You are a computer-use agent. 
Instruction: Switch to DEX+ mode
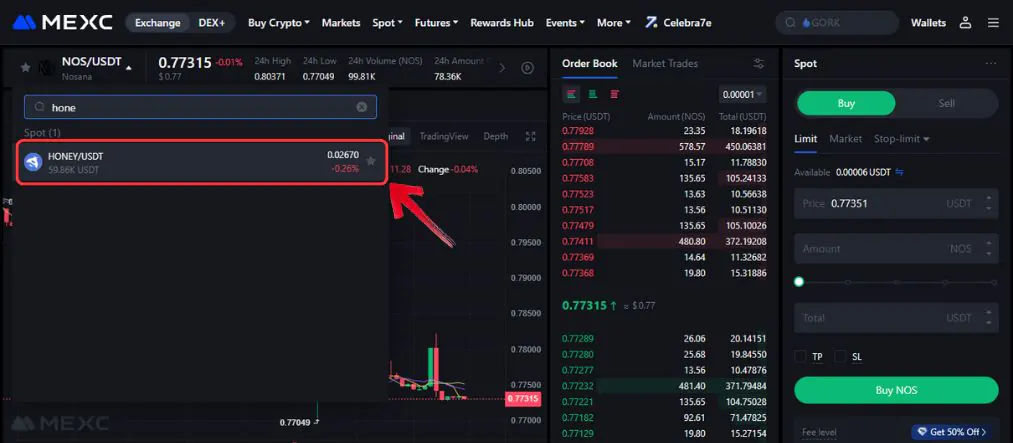click(212, 23)
